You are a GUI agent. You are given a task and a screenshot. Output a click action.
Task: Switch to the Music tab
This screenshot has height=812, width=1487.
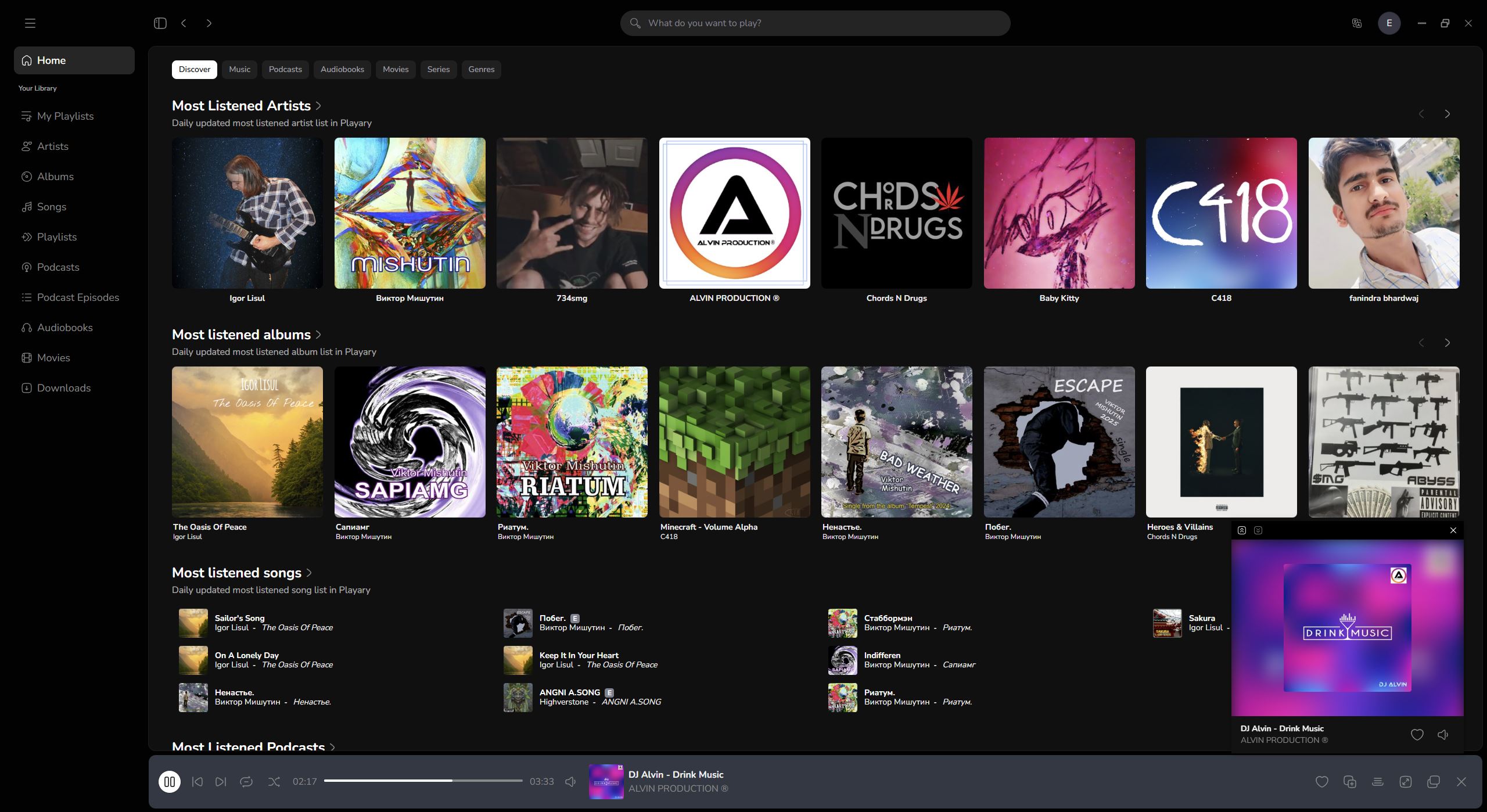(x=239, y=69)
